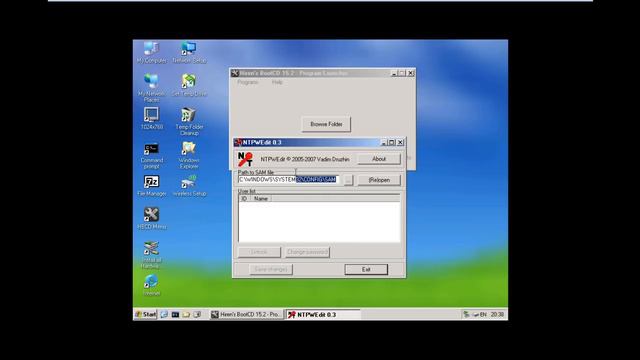640x360 pixels.
Task: Select the Install all Hardware icon
Action: pyautogui.click(x=151, y=255)
